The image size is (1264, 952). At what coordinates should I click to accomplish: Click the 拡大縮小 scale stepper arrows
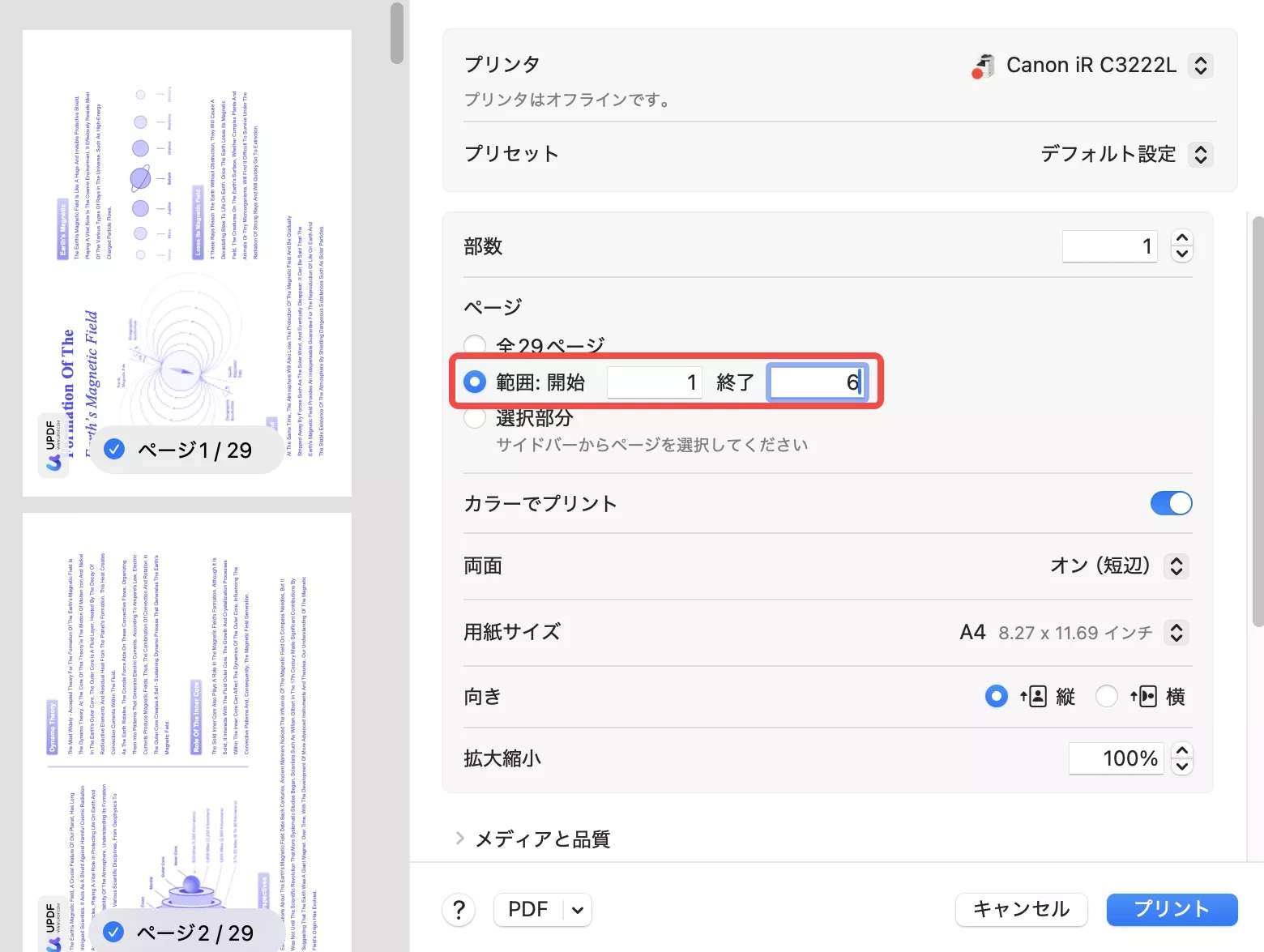point(1182,758)
